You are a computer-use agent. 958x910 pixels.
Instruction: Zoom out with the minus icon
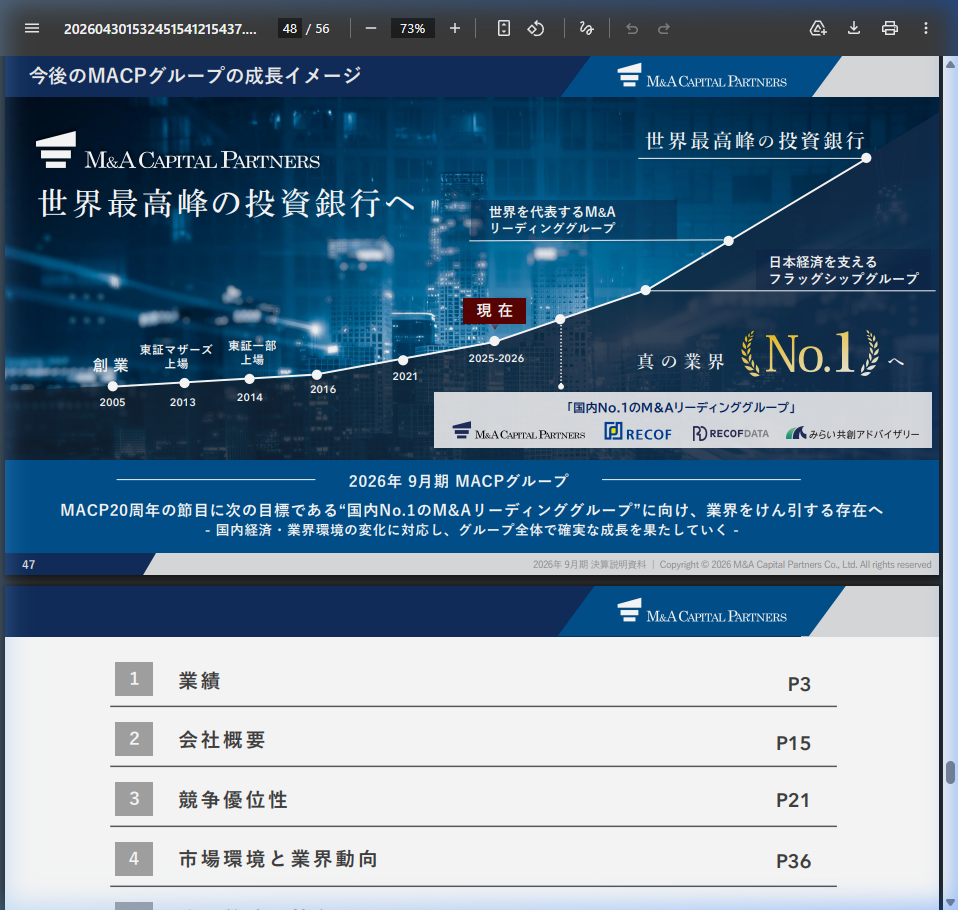click(x=371, y=28)
